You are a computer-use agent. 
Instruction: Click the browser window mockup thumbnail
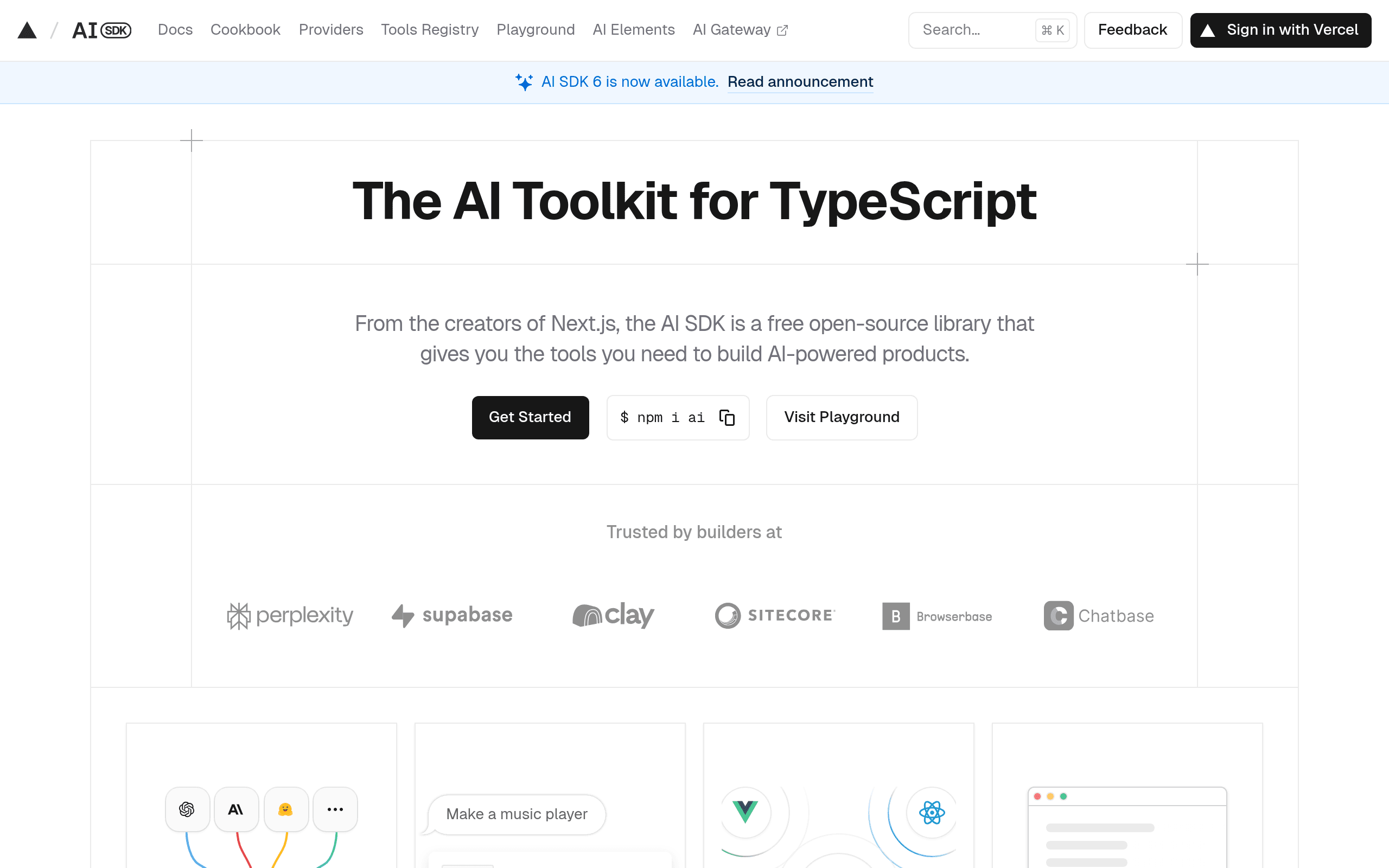[1127, 827]
